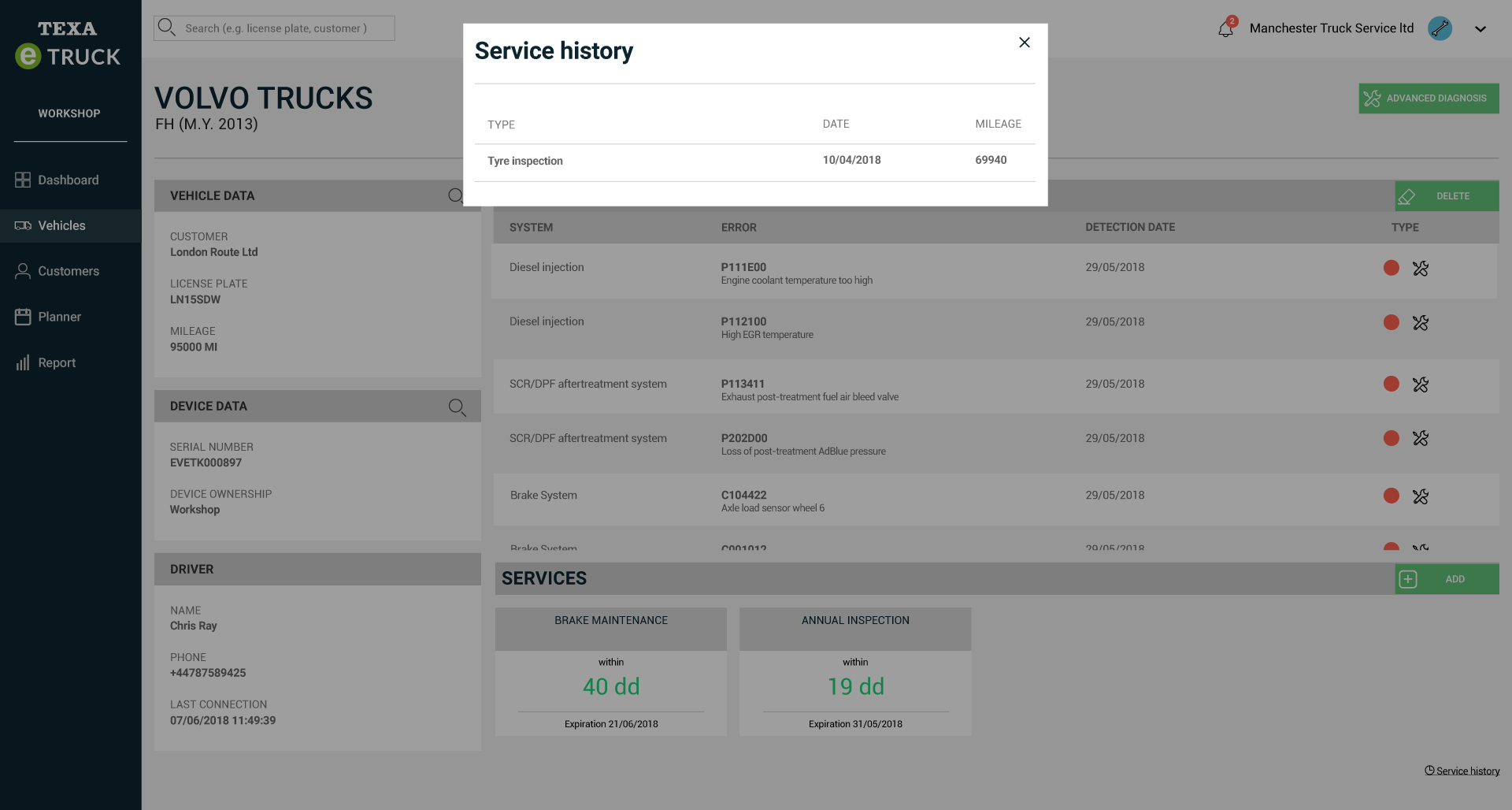This screenshot has width=1512, height=810.
Task: Click the SYSTEM column header
Action: tap(531, 228)
